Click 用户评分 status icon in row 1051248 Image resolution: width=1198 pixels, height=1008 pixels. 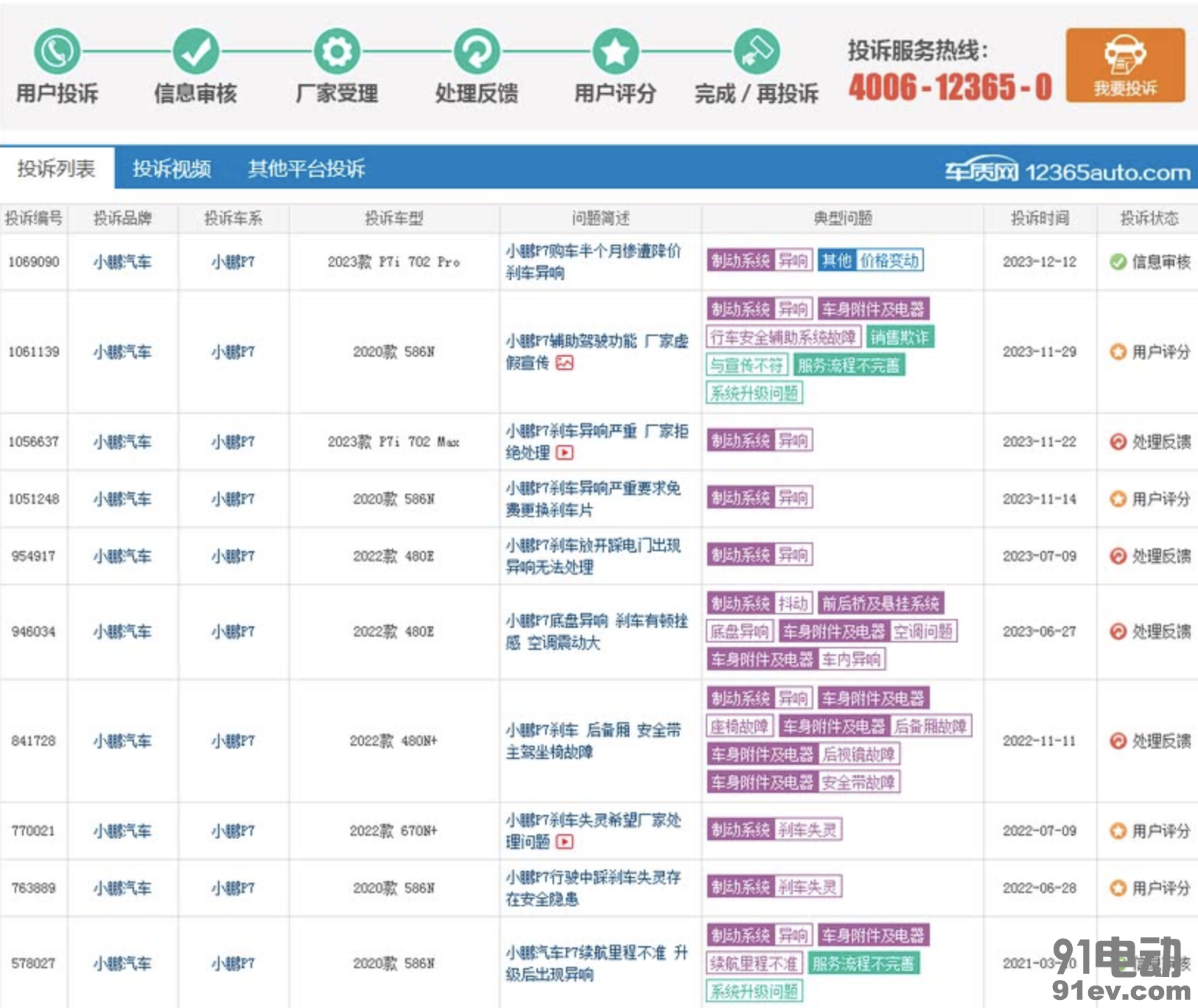(x=1118, y=499)
